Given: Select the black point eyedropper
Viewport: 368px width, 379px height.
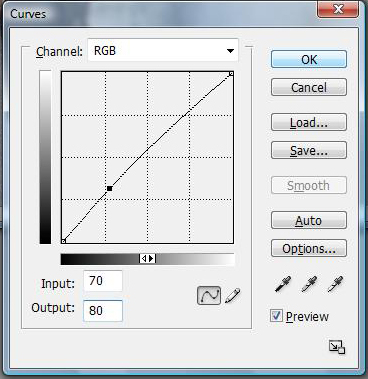Looking at the screenshot, I should [282, 284].
